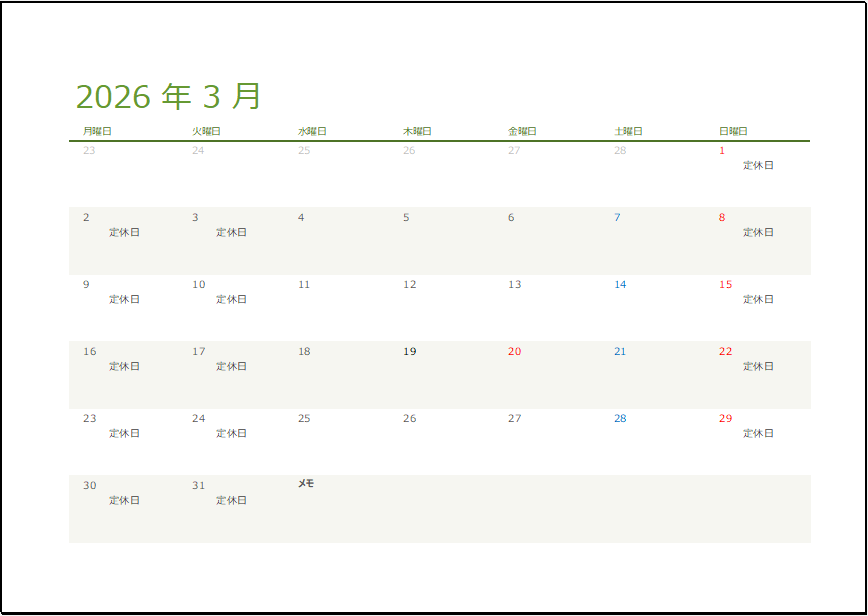Select the red date 1 on Sunday
Screen dimensions: 868x616
pyautogui.click(x=722, y=149)
